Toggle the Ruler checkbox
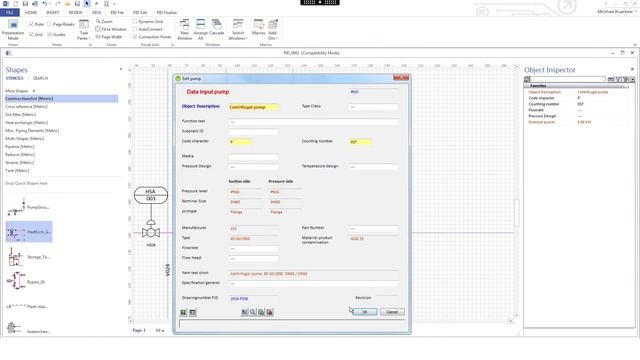640x360 pixels. click(31, 24)
